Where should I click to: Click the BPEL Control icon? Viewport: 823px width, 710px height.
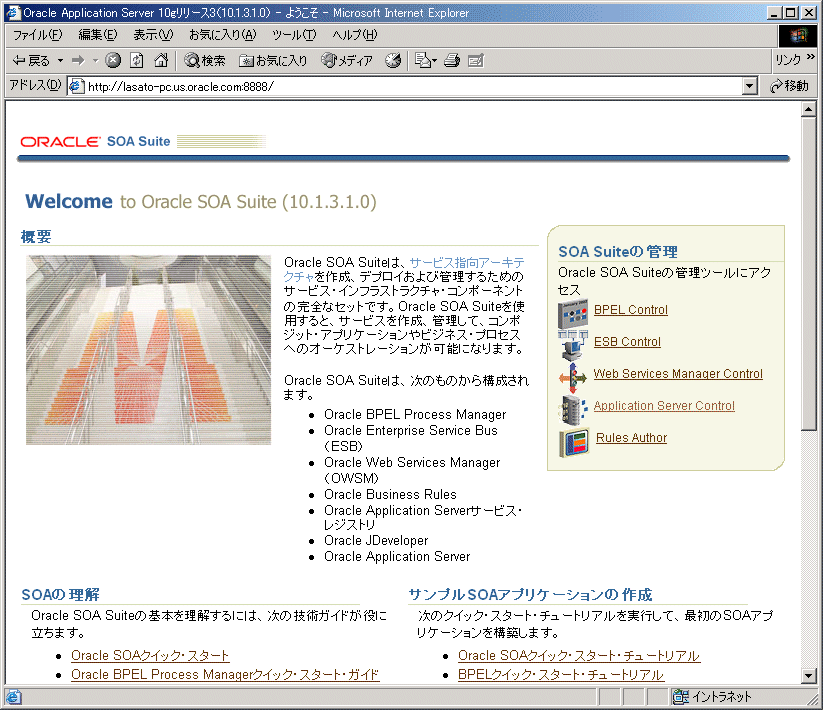click(573, 314)
